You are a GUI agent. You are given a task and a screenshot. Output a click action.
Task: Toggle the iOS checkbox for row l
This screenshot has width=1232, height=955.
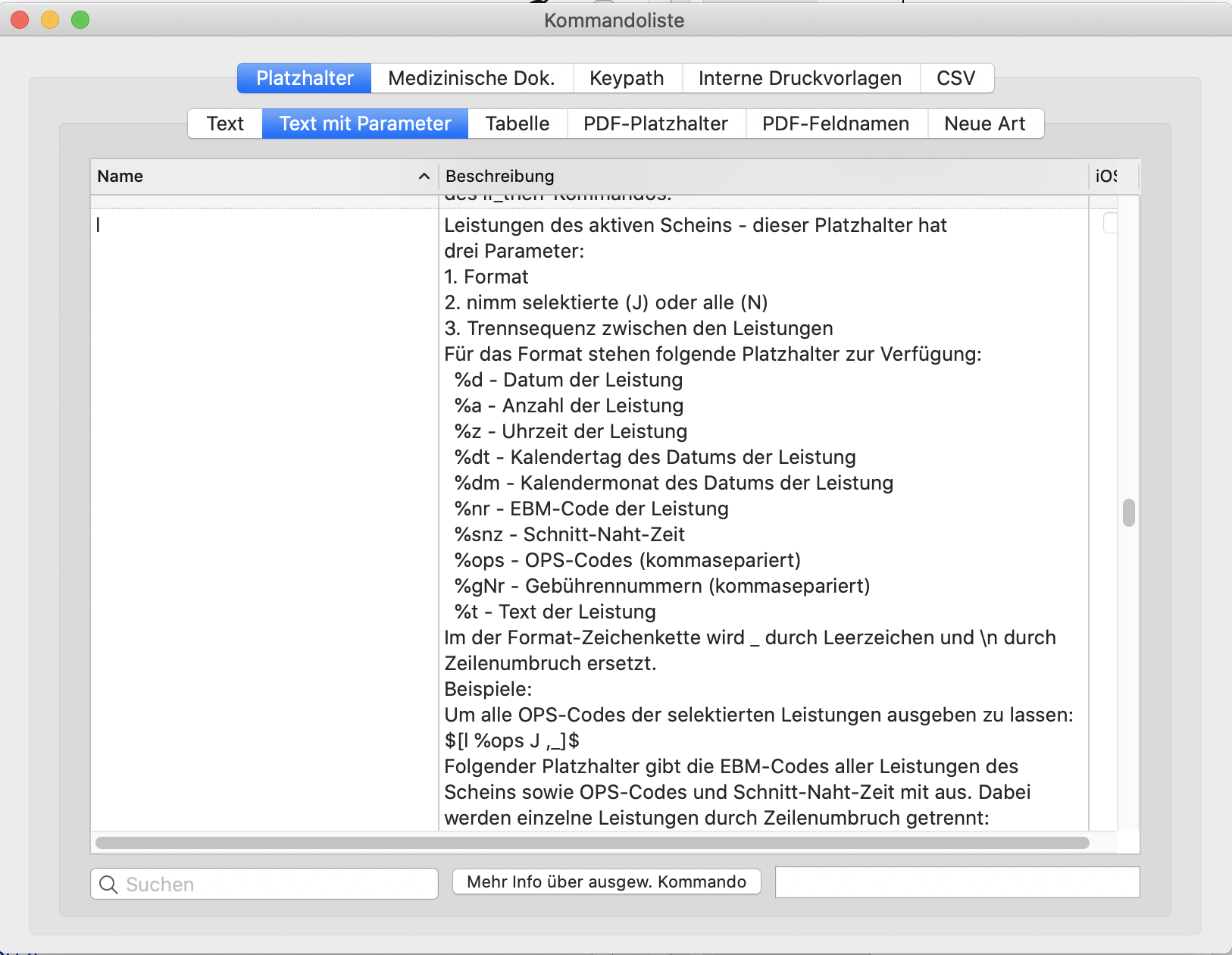point(1110,223)
